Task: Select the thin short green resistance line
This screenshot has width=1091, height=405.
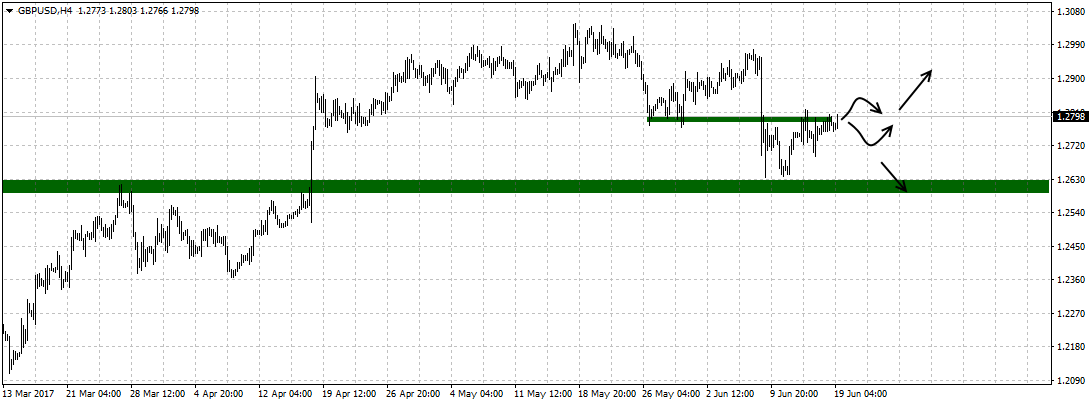Action: [x=739, y=120]
